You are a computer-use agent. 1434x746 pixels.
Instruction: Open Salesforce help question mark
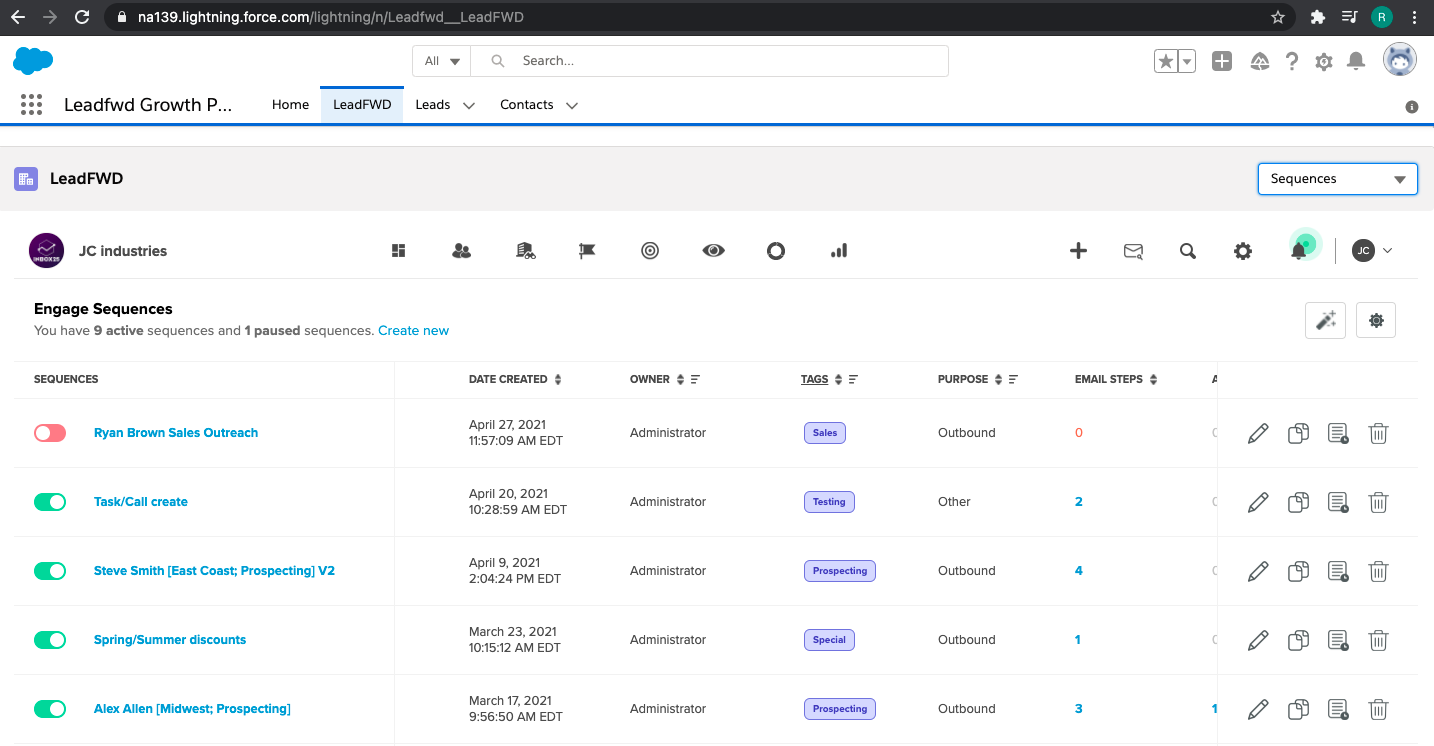click(x=1292, y=61)
